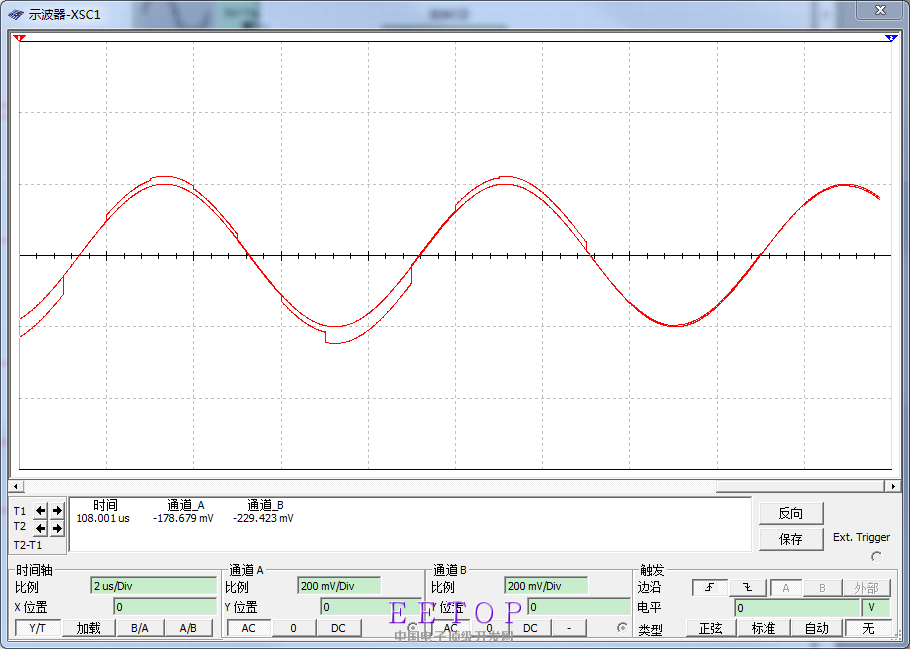Screen dimensions: 910x649
Task: Click the T2-T1 label
Action: click(x=27, y=545)
